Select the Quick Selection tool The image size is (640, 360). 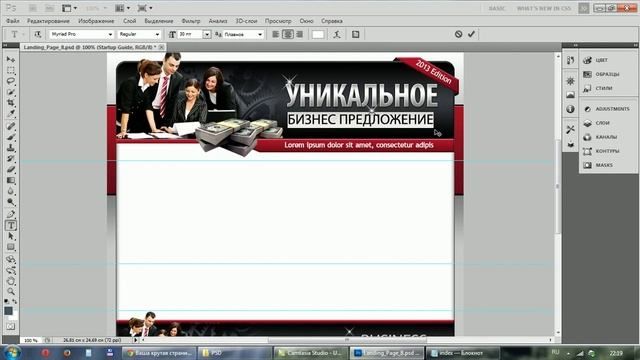tap(11, 92)
